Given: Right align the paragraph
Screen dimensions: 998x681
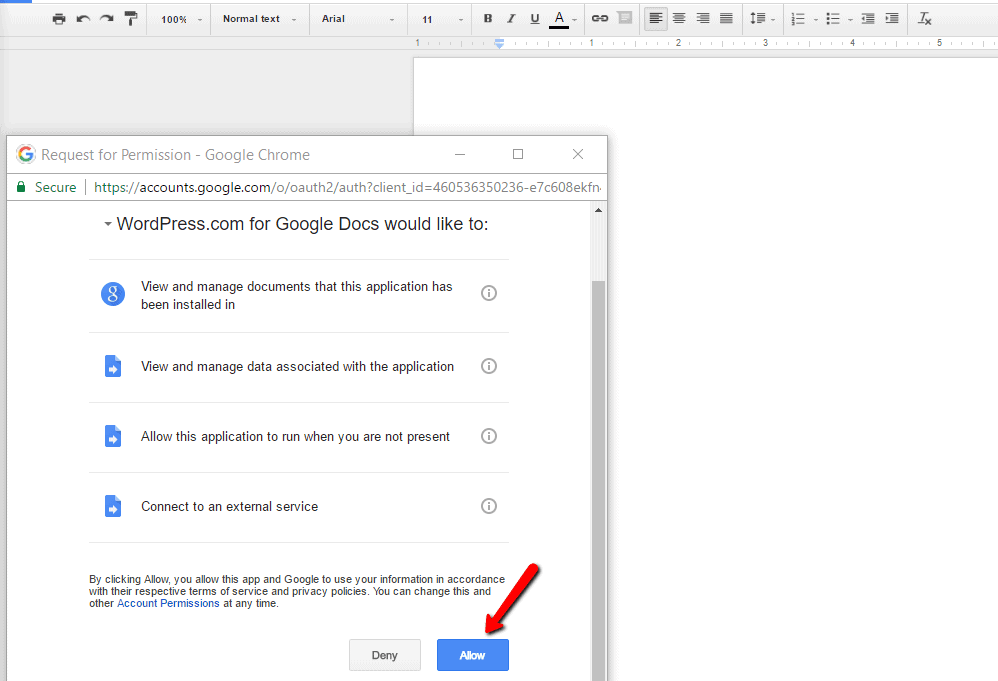Looking at the screenshot, I should tap(703, 18).
